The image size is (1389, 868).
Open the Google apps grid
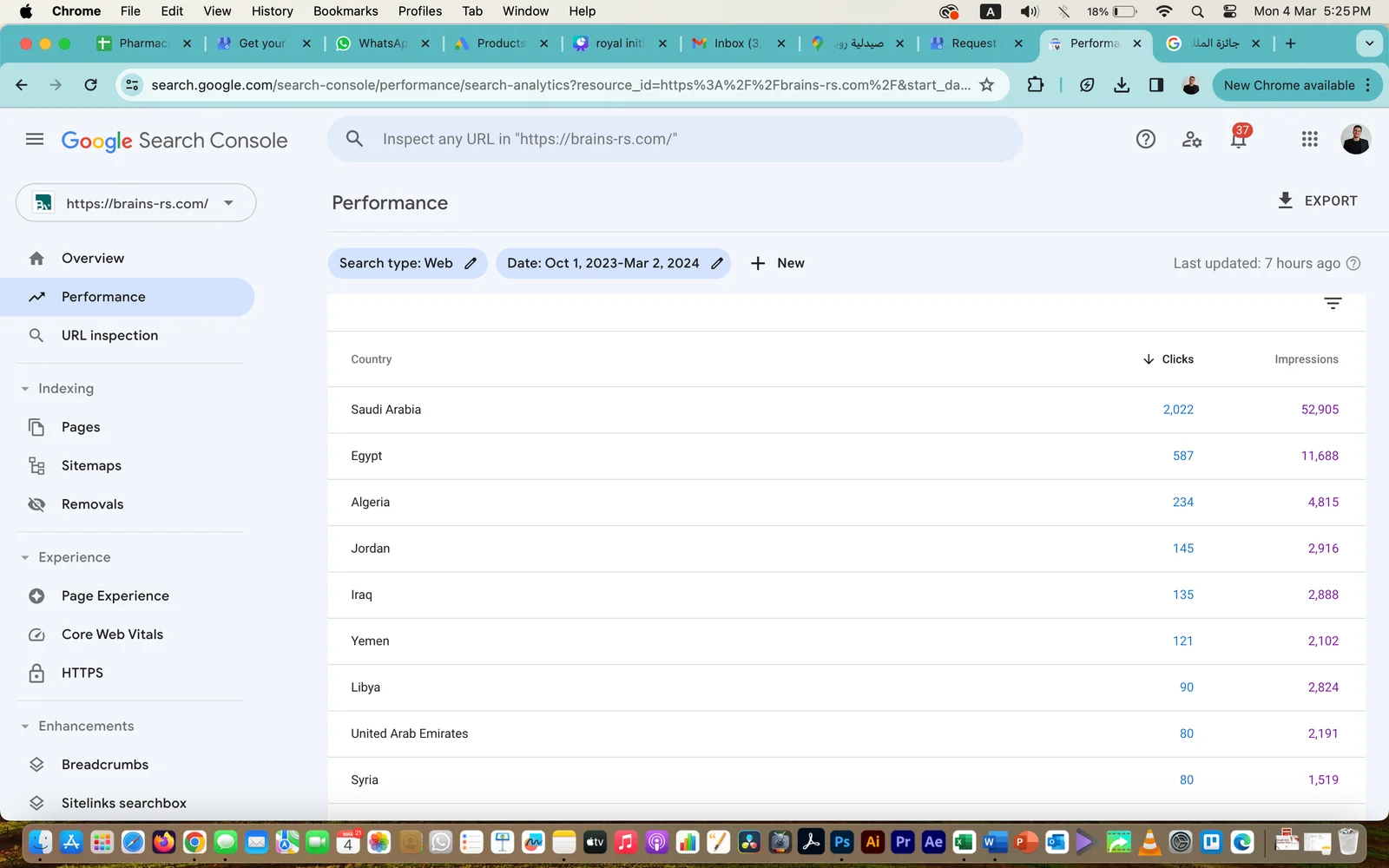(1309, 139)
